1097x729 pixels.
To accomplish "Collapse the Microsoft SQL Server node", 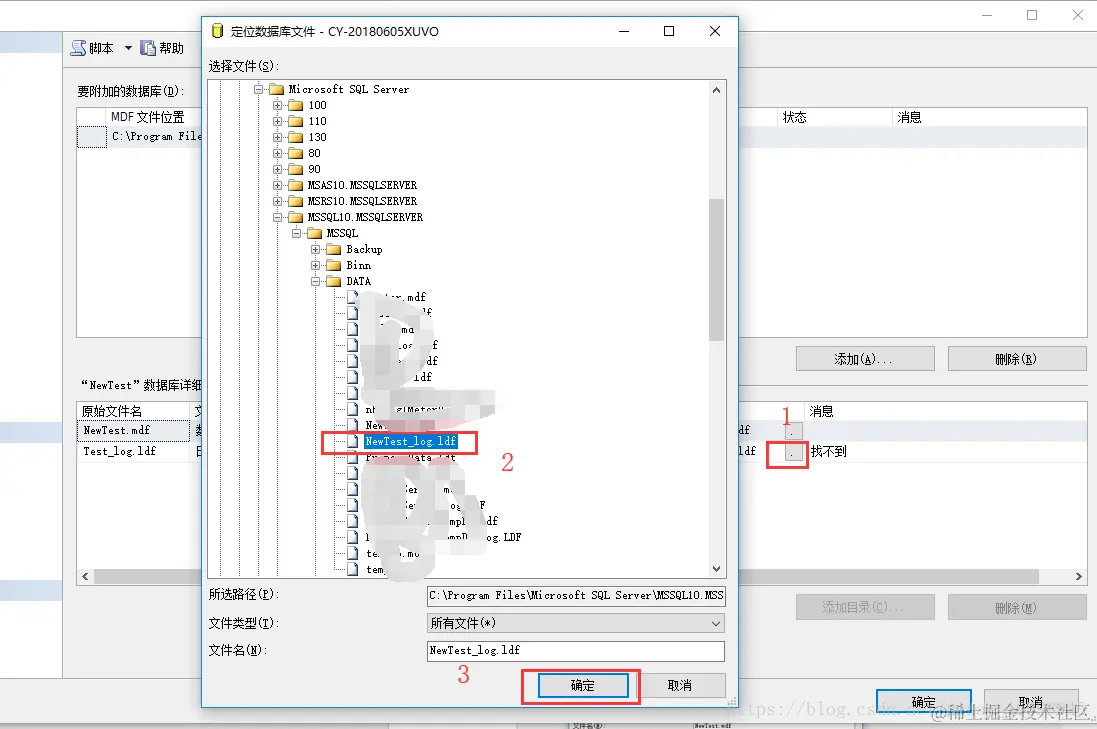I will pyautogui.click(x=258, y=90).
